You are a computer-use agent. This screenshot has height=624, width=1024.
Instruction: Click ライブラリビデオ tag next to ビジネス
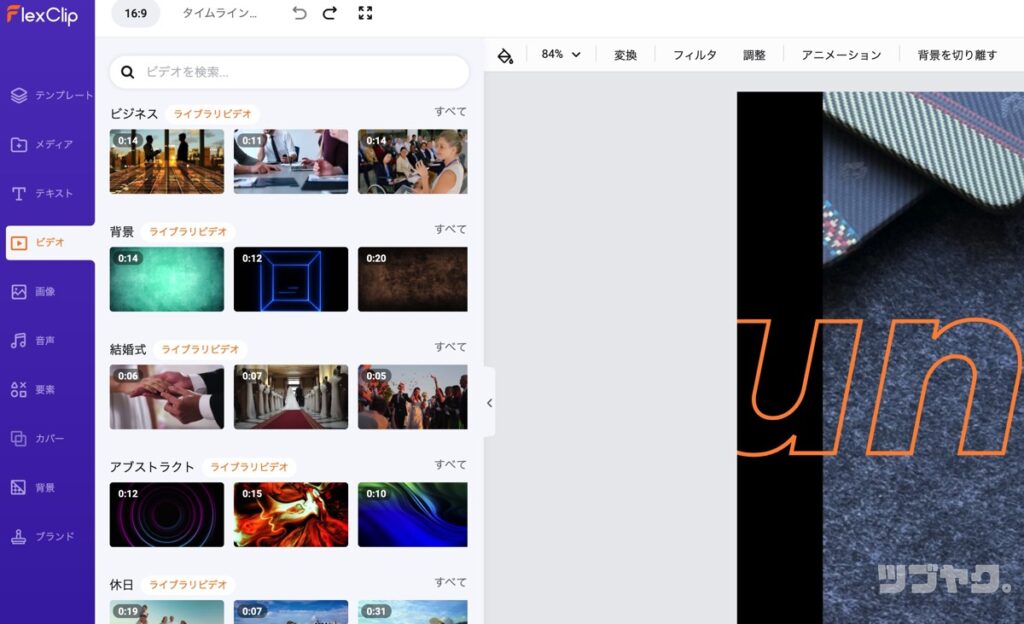pyautogui.click(x=212, y=114)
